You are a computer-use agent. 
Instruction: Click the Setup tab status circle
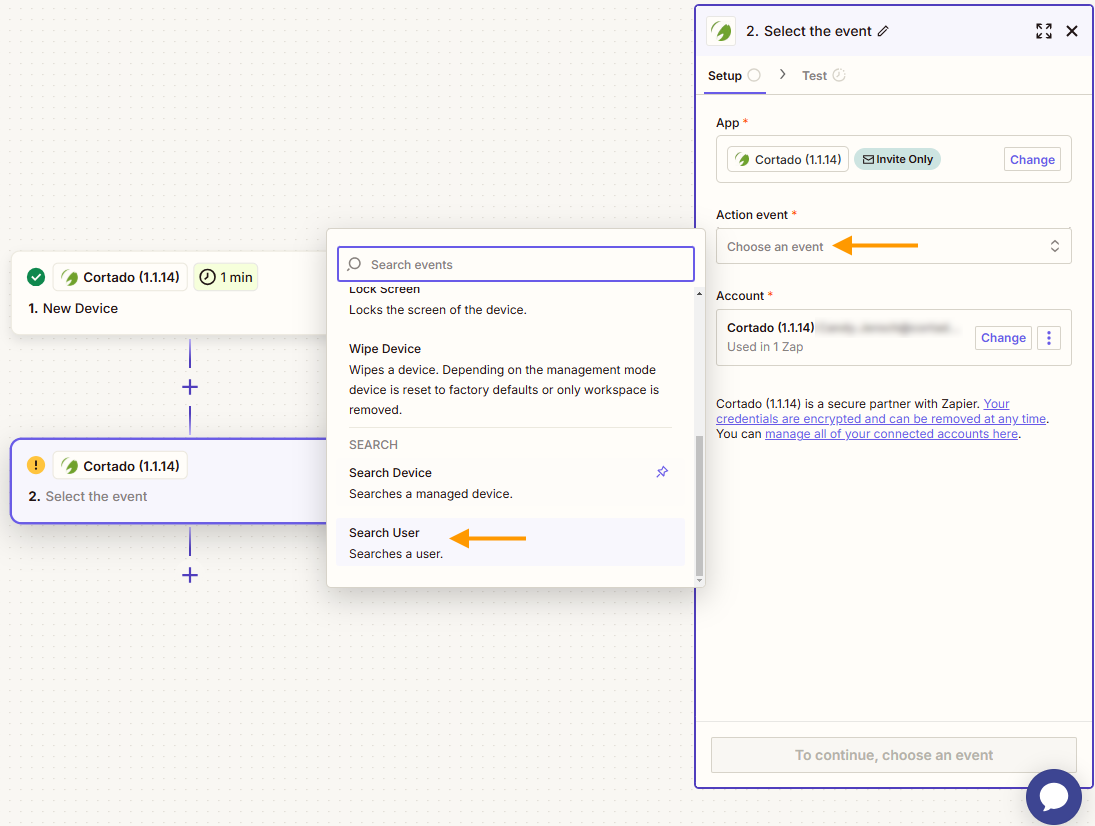pyautogui.click(x=754, y=75)
